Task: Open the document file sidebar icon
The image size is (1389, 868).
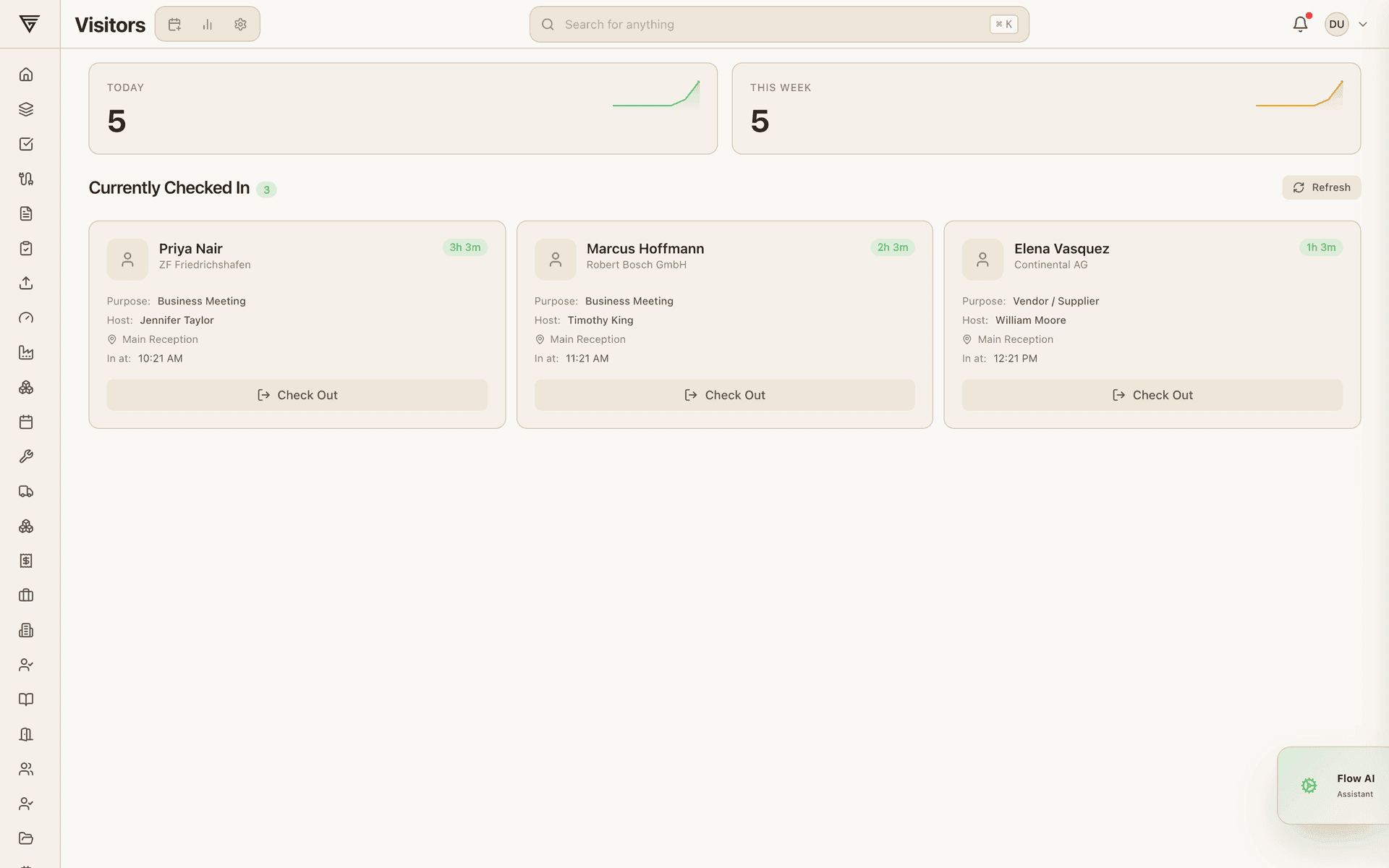Action: click(x=26, y=213)
